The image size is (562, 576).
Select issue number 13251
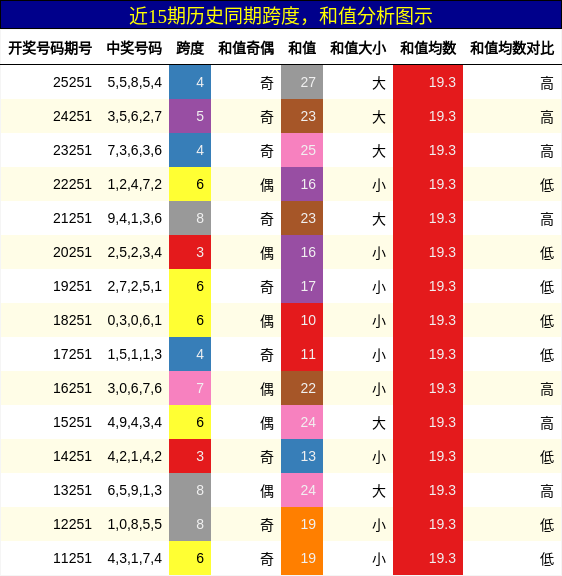click(x=72, y=490)
